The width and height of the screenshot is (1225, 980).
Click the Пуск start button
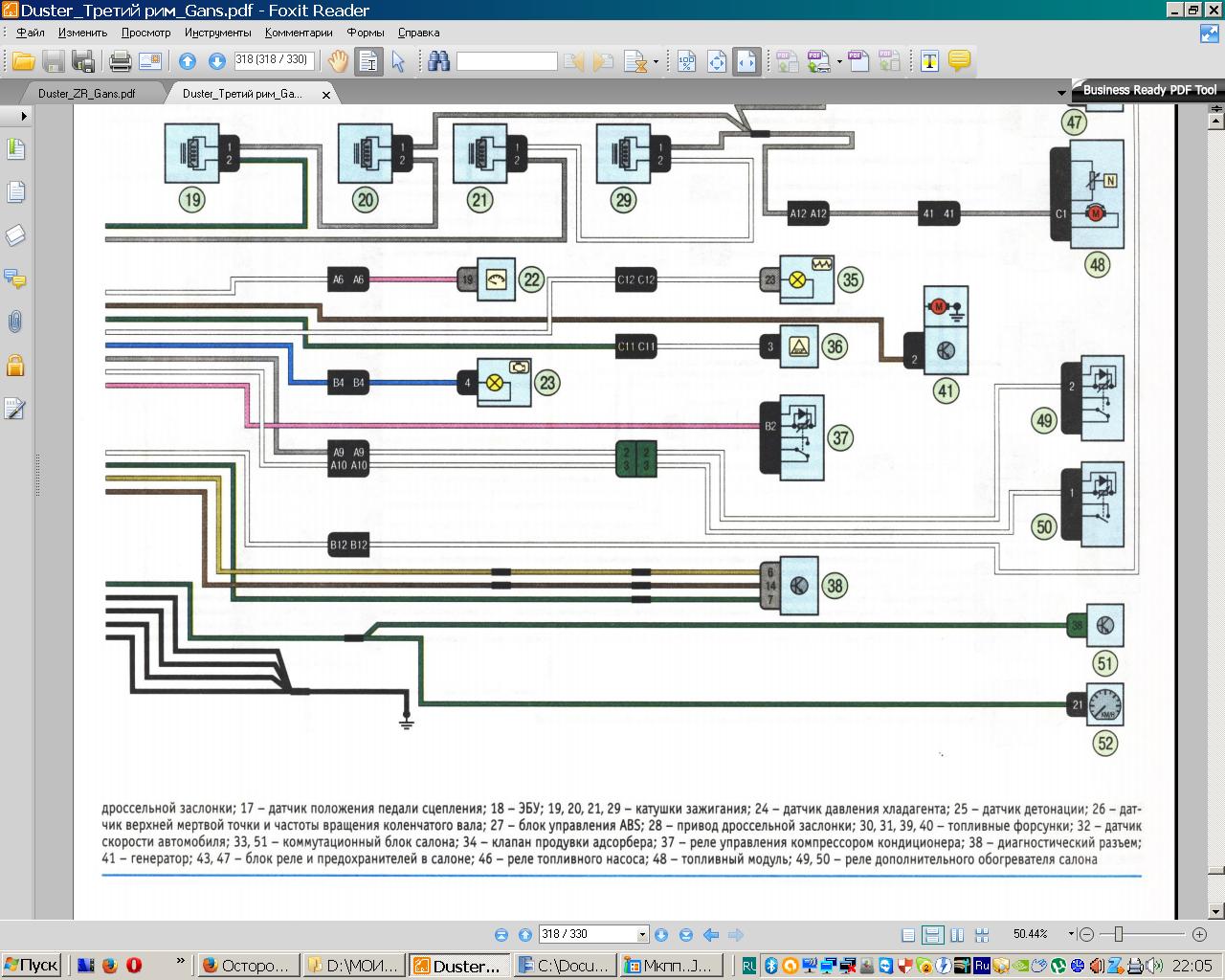point(32,965)
